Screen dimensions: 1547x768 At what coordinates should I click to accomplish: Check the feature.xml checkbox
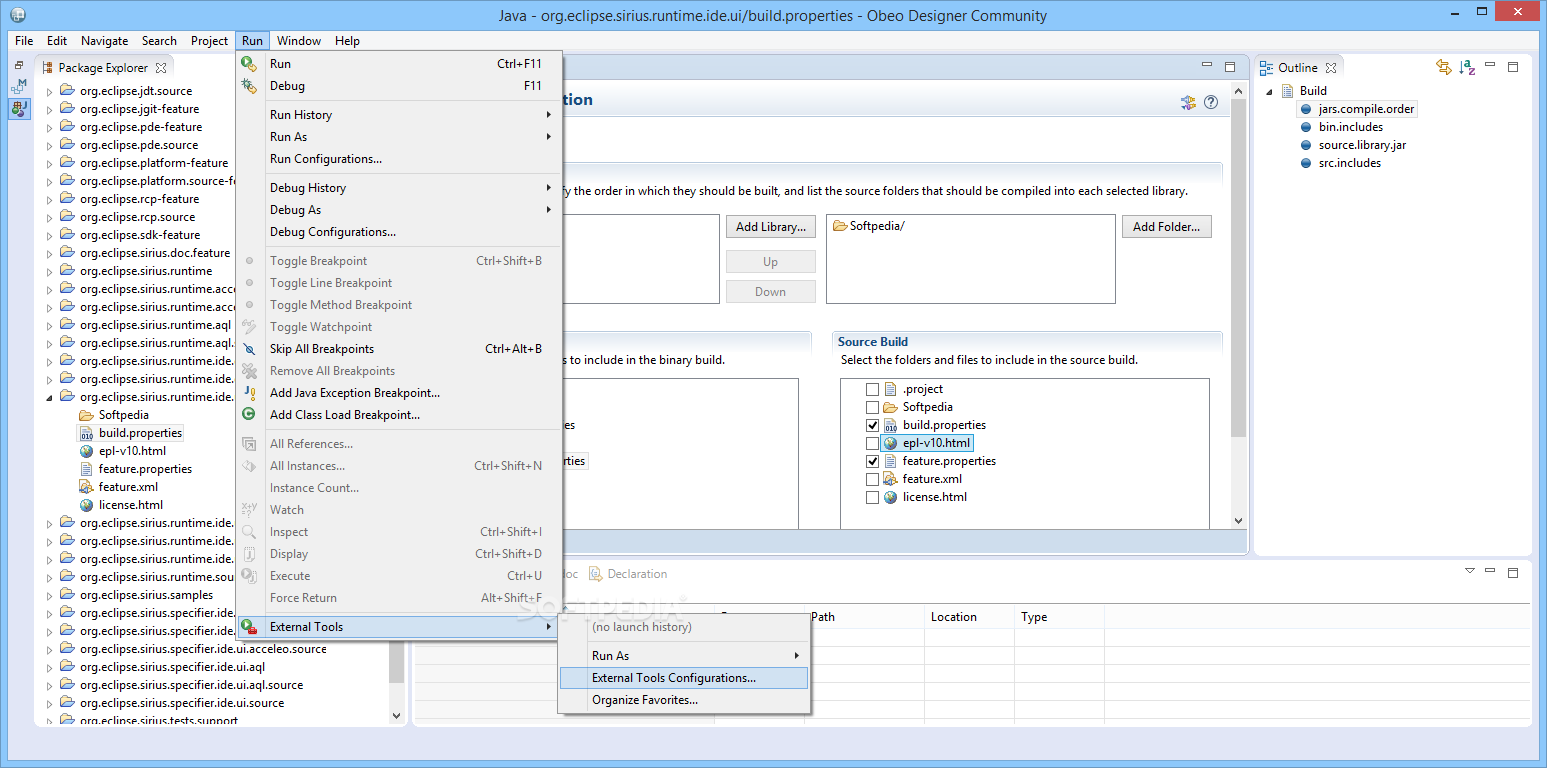pos(873,479)
